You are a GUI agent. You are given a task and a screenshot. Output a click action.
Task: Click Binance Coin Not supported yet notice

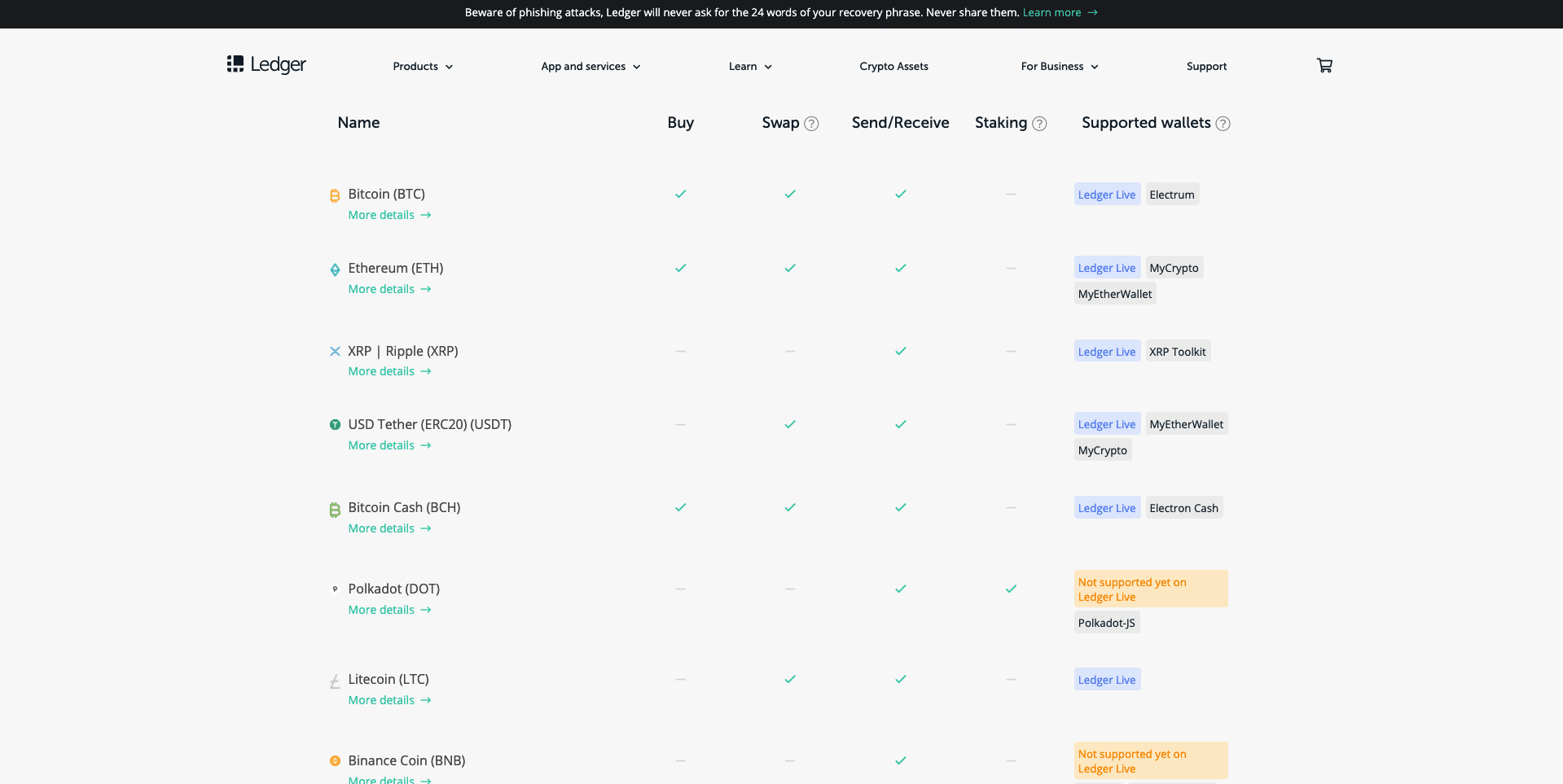[x=1151, y=761]
